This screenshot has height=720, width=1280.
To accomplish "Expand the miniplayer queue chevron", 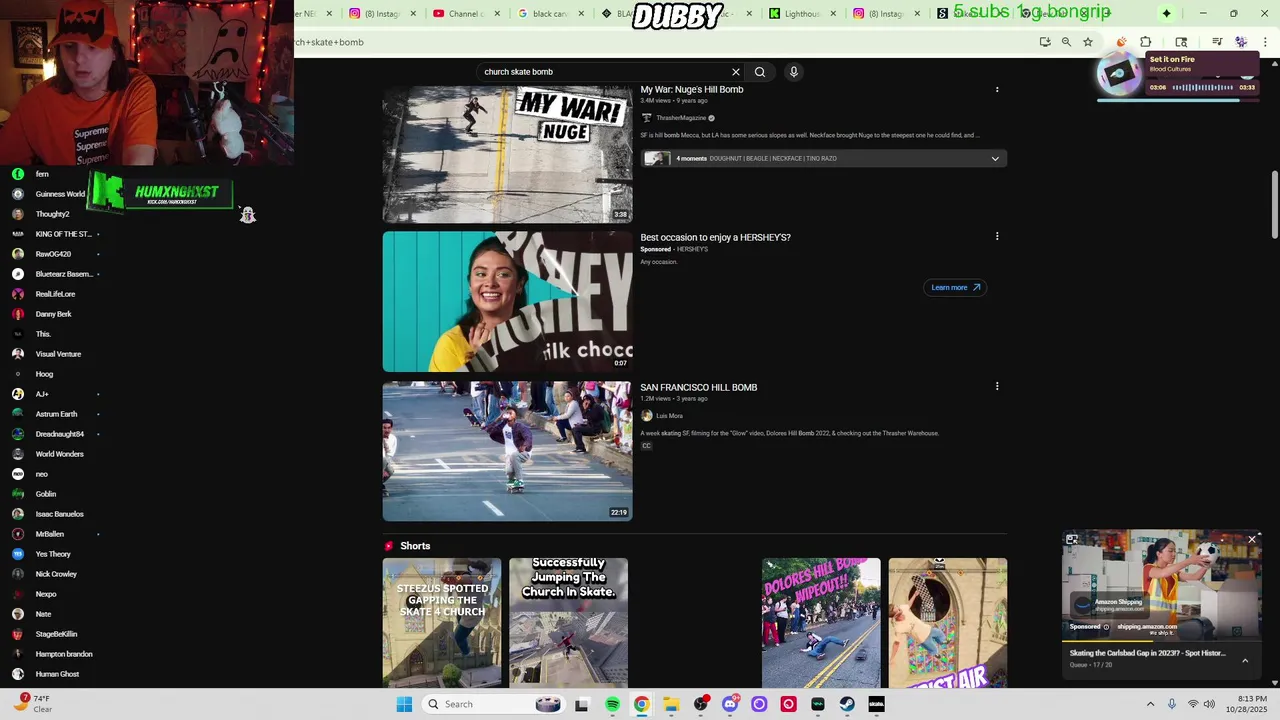I will pos(1245,660).
